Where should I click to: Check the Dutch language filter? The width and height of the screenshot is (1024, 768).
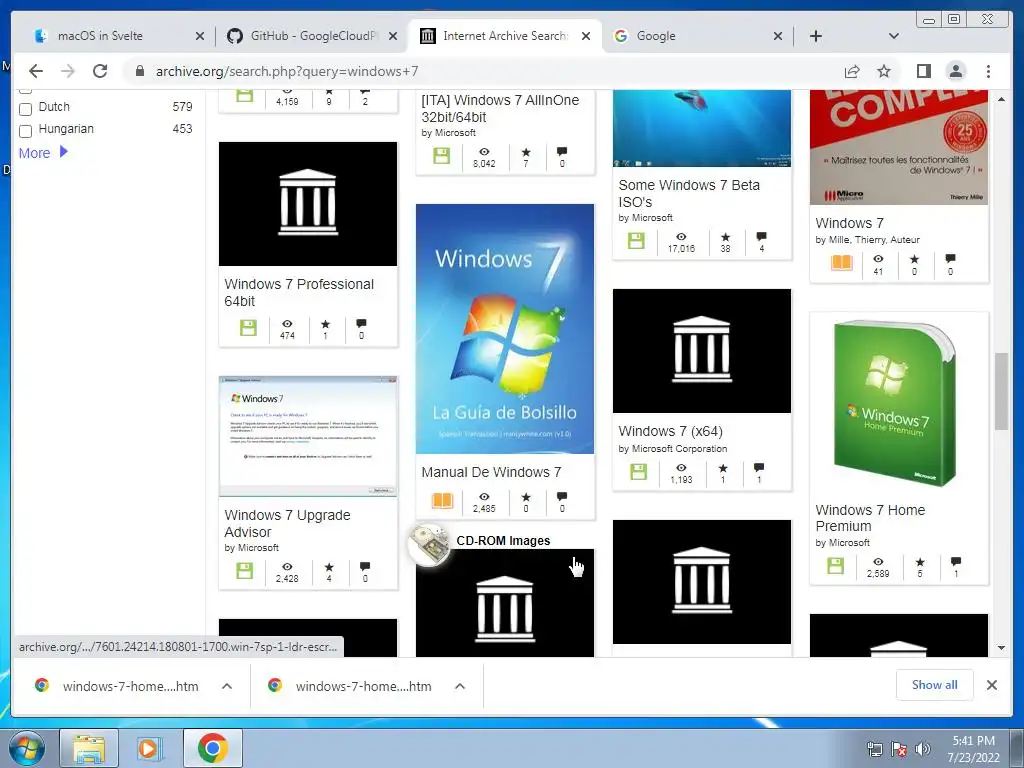(x=25, y=108)
